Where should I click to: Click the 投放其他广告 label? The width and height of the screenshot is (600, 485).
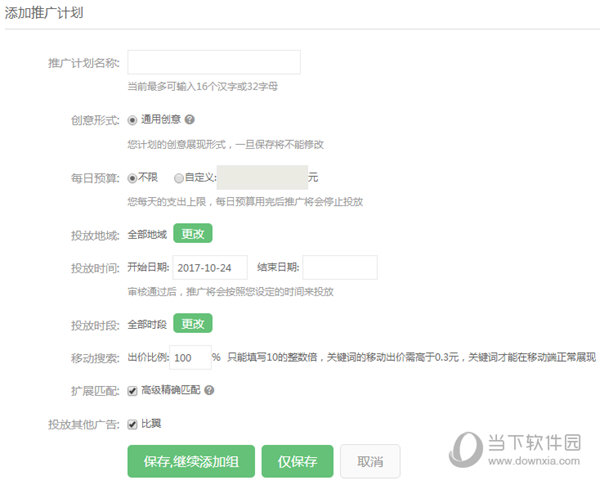[x=84, y=425]
